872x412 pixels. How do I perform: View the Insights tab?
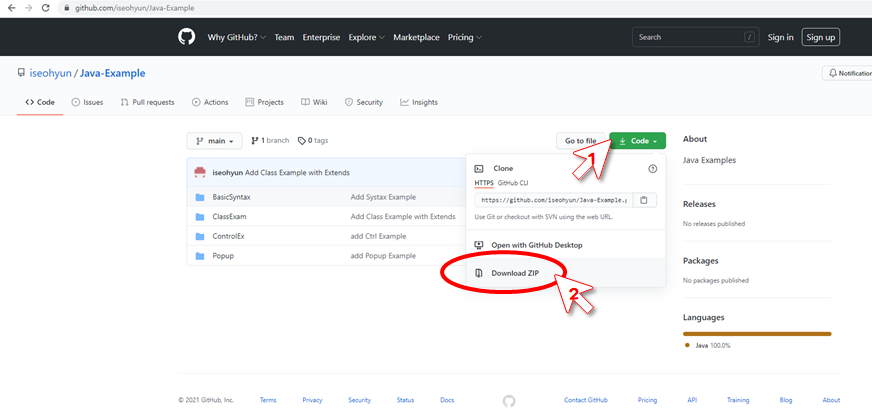click(419, 102)
